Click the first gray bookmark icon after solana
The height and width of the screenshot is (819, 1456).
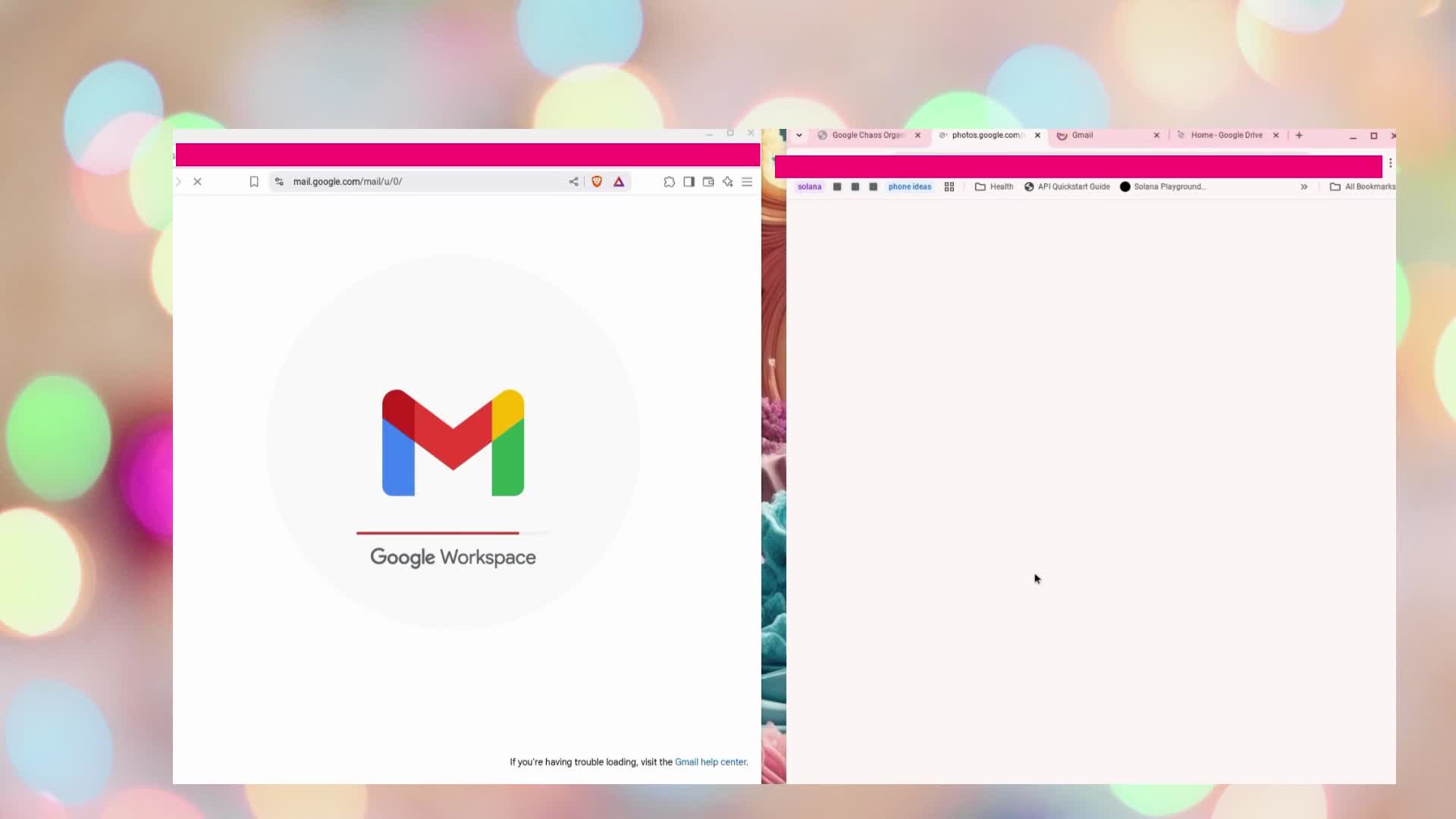[837, 187]
